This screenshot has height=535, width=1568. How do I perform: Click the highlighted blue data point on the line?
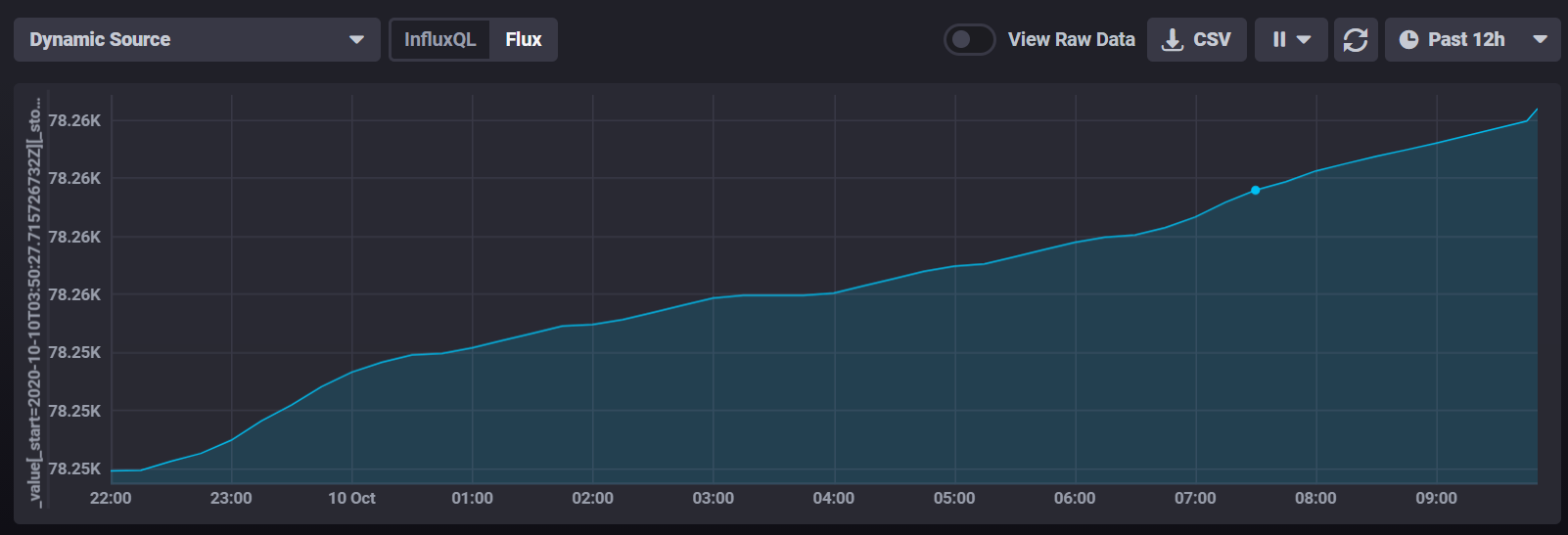click(1255, 190)
